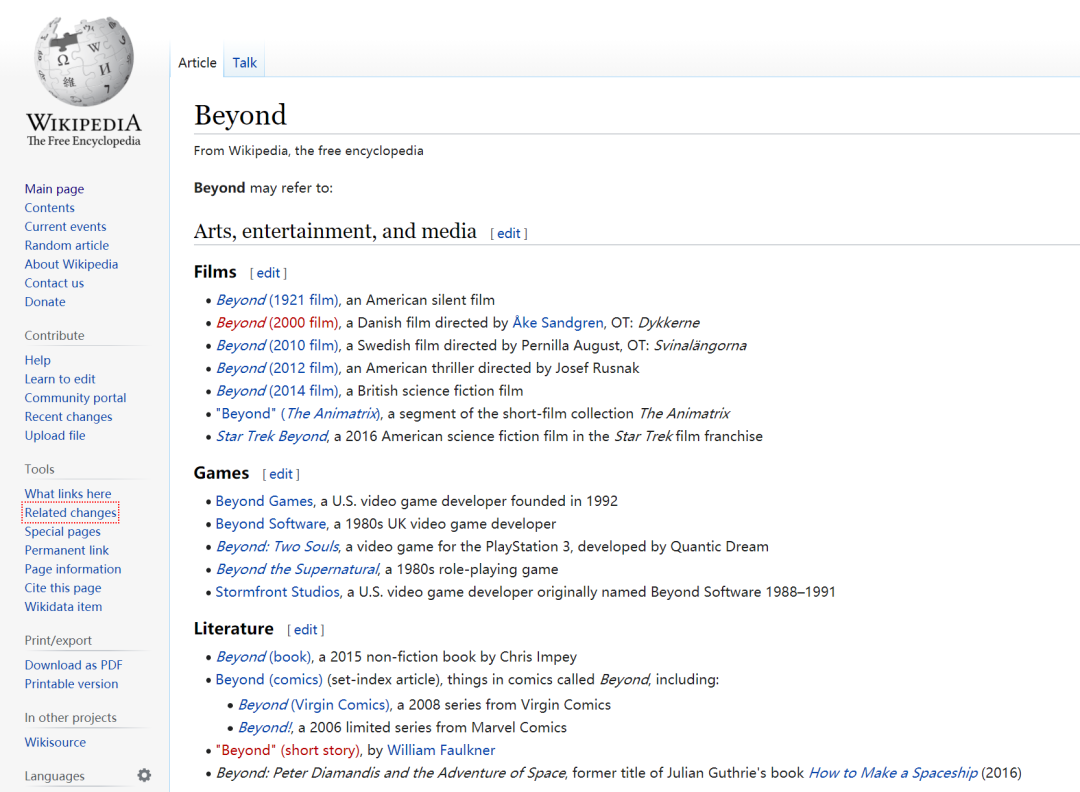Open Beyond (comics) link
The height and width of the screenshot is (792, 1080).
pyautogui.click(x=269, y=680)
